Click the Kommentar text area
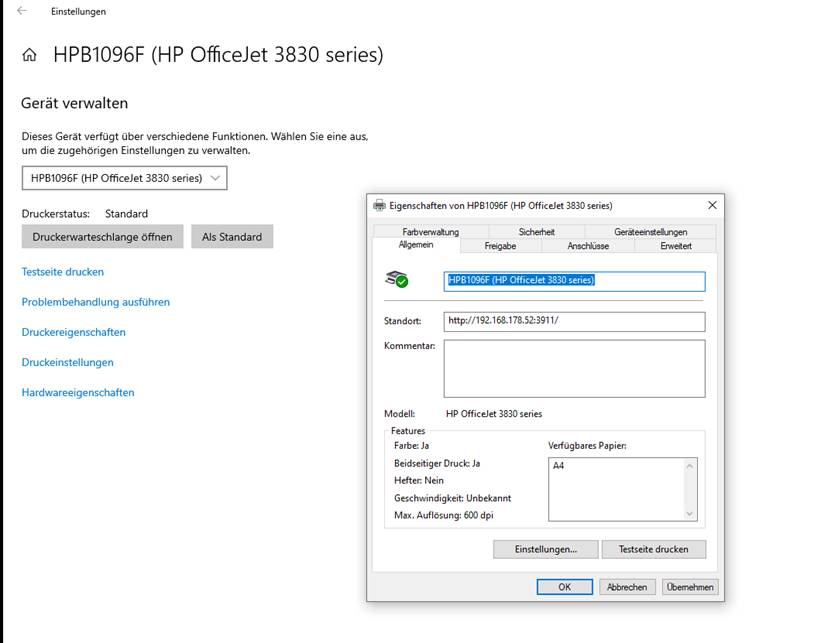 (574, 369)
